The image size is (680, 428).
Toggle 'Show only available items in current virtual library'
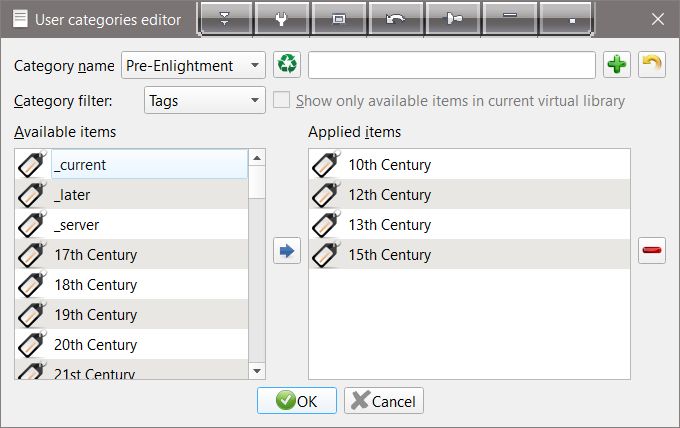(282, 101)
